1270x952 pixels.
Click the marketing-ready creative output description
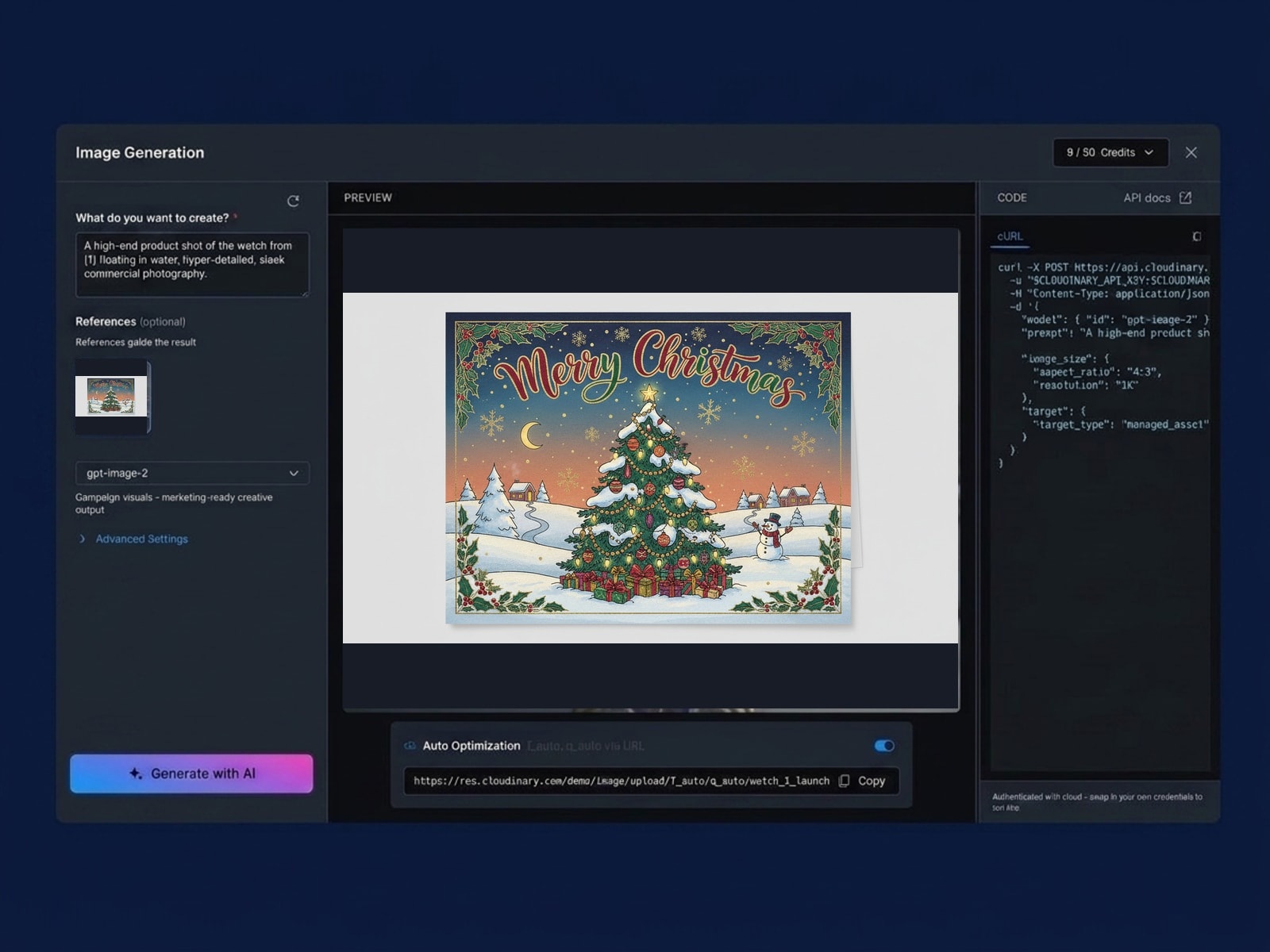[x=174, y=504]
